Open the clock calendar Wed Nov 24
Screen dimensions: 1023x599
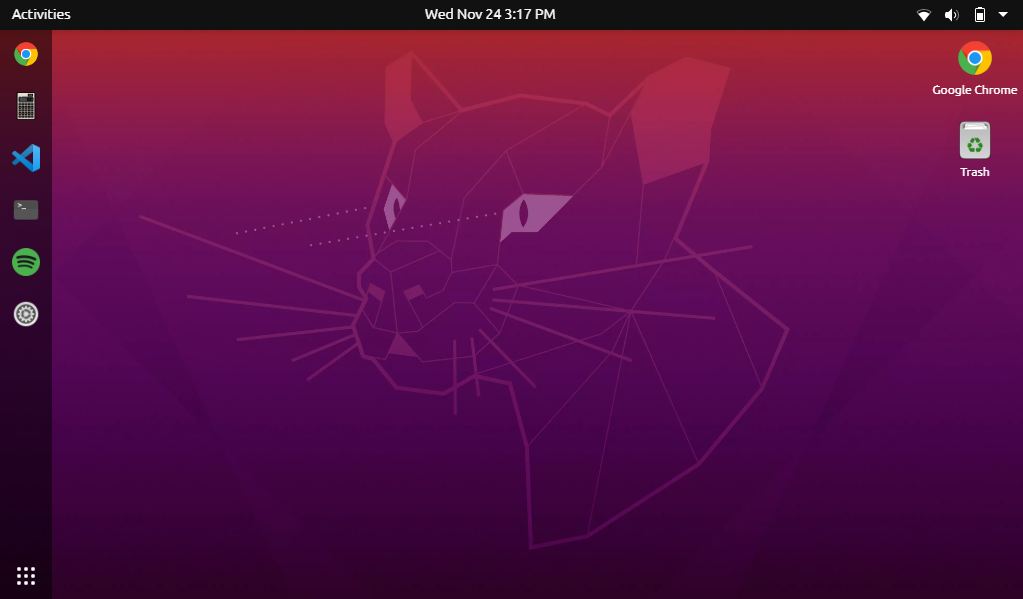[490, 14]
